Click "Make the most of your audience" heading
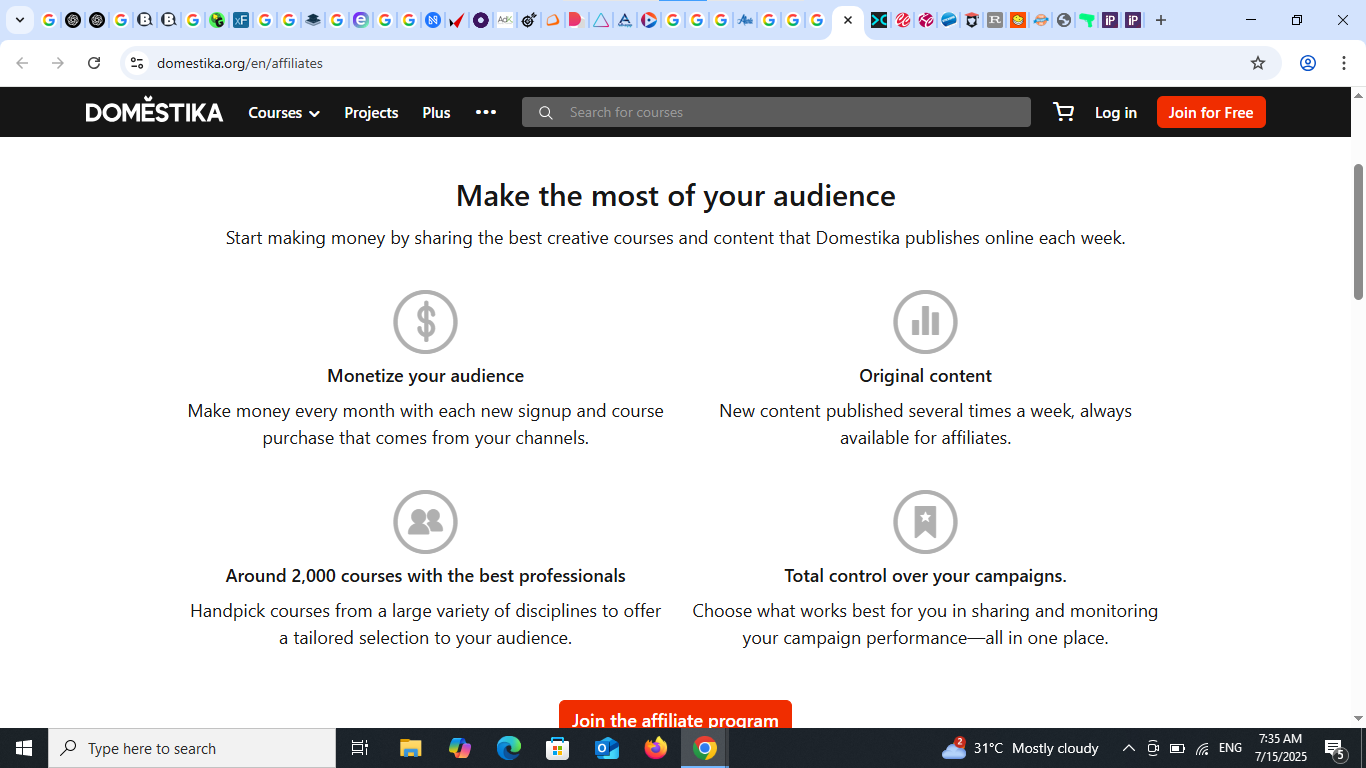1366x768 pixels. click(676, 195)
